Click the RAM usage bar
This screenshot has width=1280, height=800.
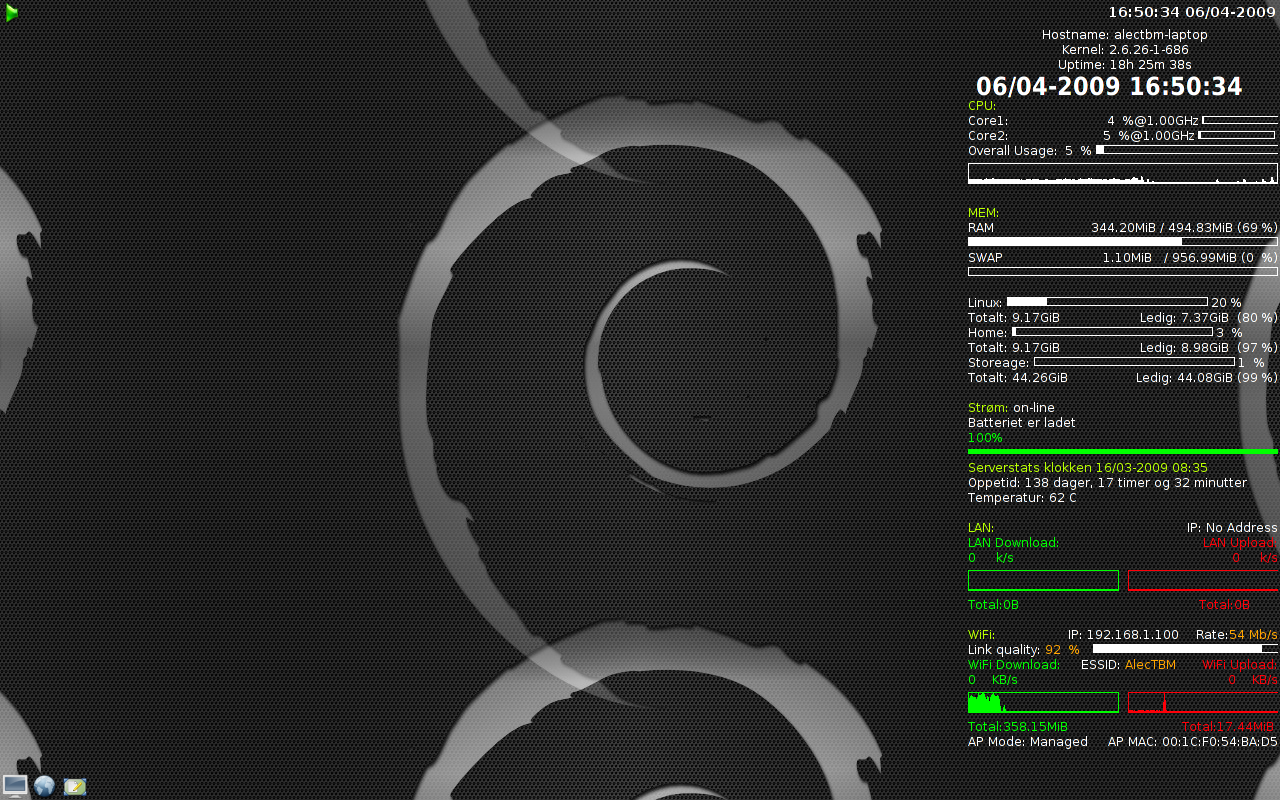tap(1123, 241)
